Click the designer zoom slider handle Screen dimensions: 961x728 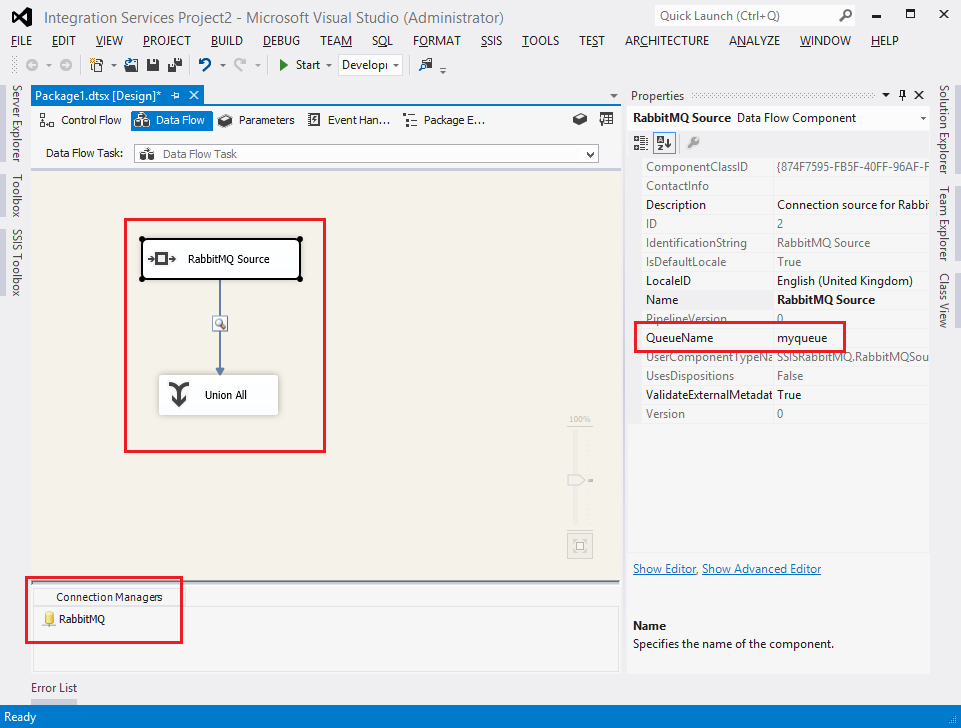(x=577, y=481)
